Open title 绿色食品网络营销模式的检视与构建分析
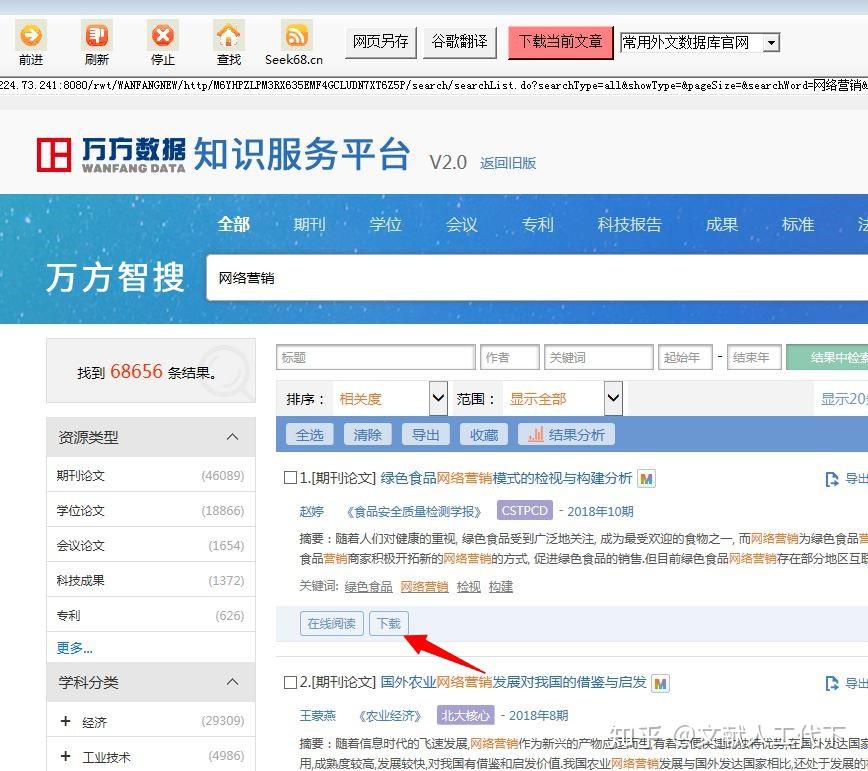This screenshot has width=868, height=771. [506, 478]
